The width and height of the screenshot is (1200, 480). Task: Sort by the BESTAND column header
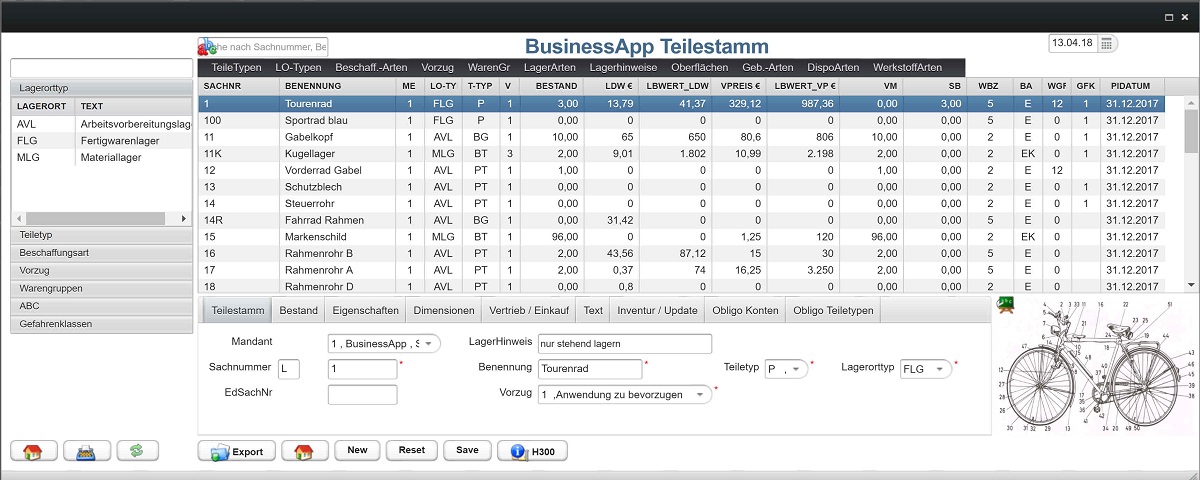[550, 86]
